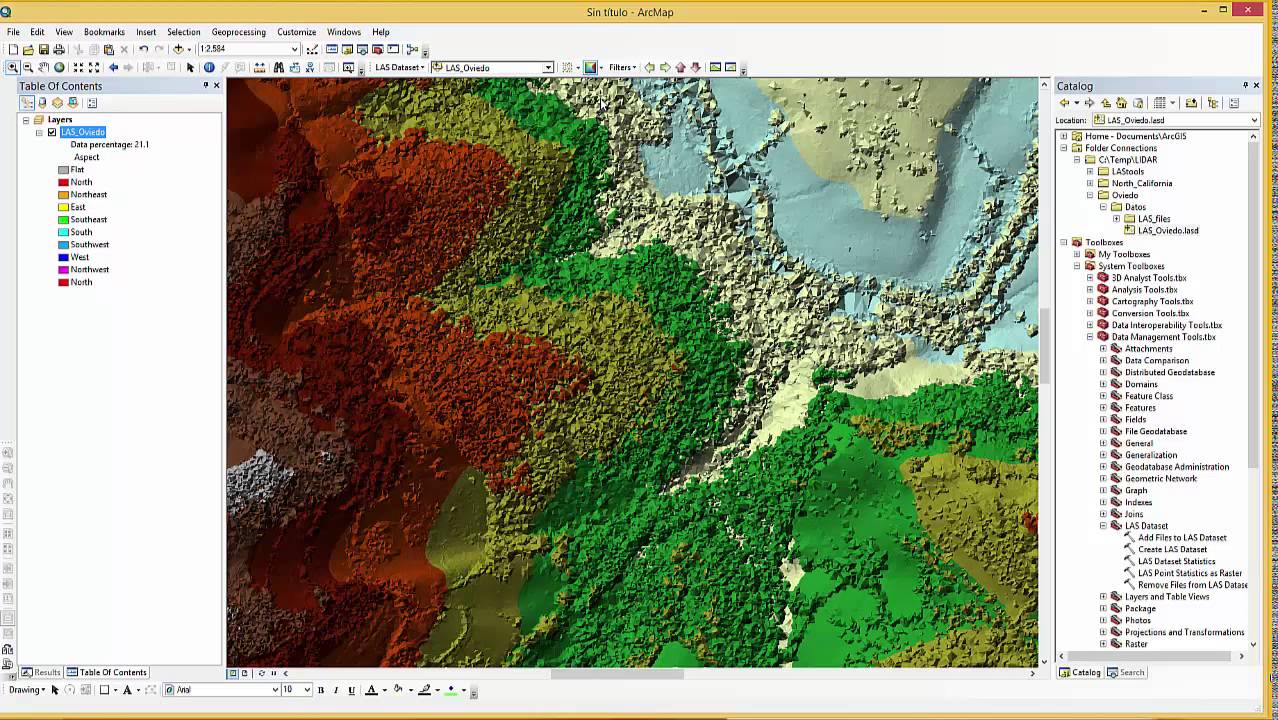This screenshot has width=1278, height=720.
Task: Collapse the Data Management Tools toolbox
Action: coord(1090,337)
